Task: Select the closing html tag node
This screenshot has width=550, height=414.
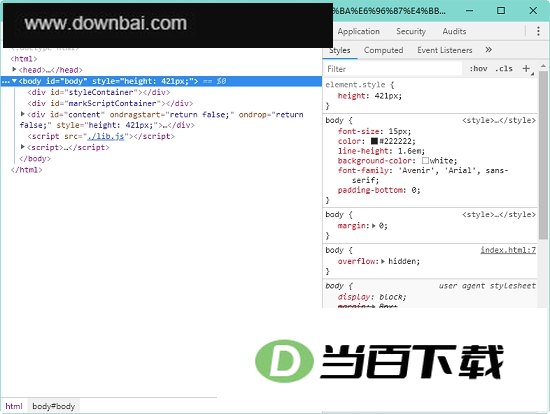Action: [27, 170]
